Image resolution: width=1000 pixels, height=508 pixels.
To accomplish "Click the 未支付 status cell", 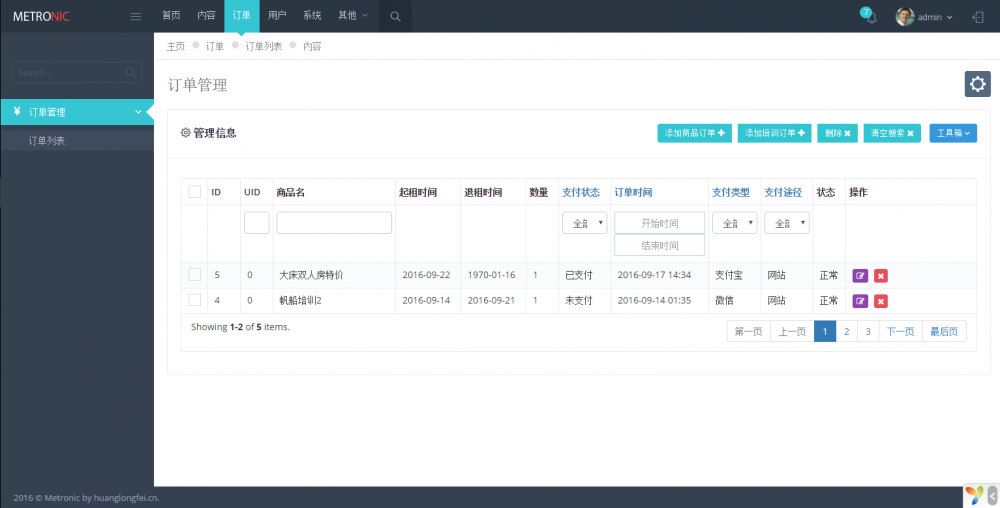I will click(x=579, y=300).
